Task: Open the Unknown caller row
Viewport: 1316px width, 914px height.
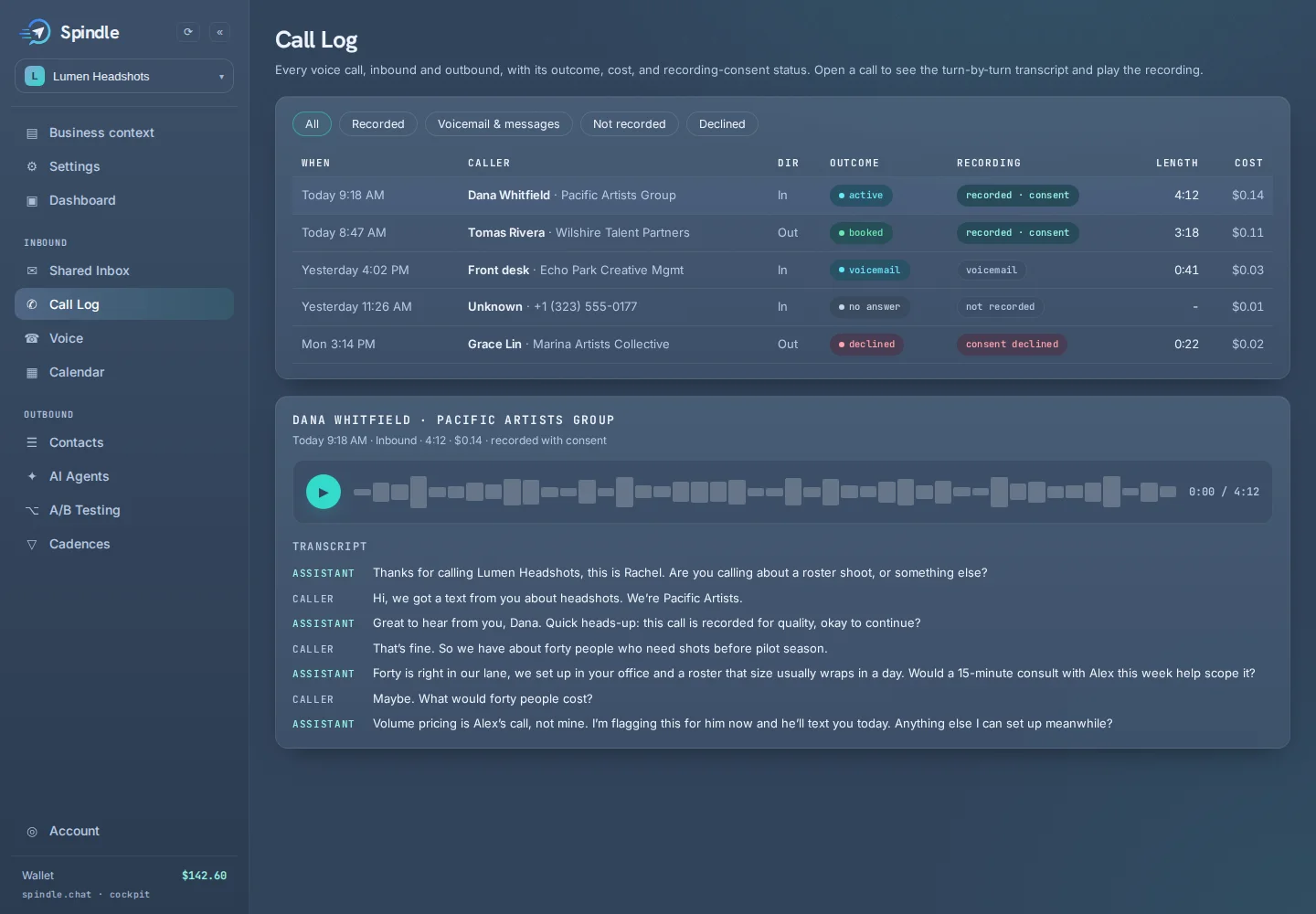Action: 782,307
